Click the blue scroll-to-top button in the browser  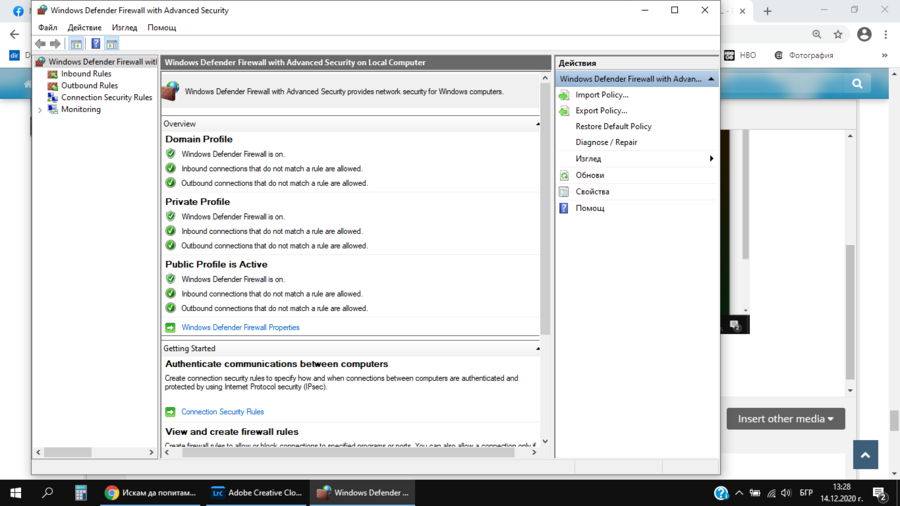click(865, 455)
